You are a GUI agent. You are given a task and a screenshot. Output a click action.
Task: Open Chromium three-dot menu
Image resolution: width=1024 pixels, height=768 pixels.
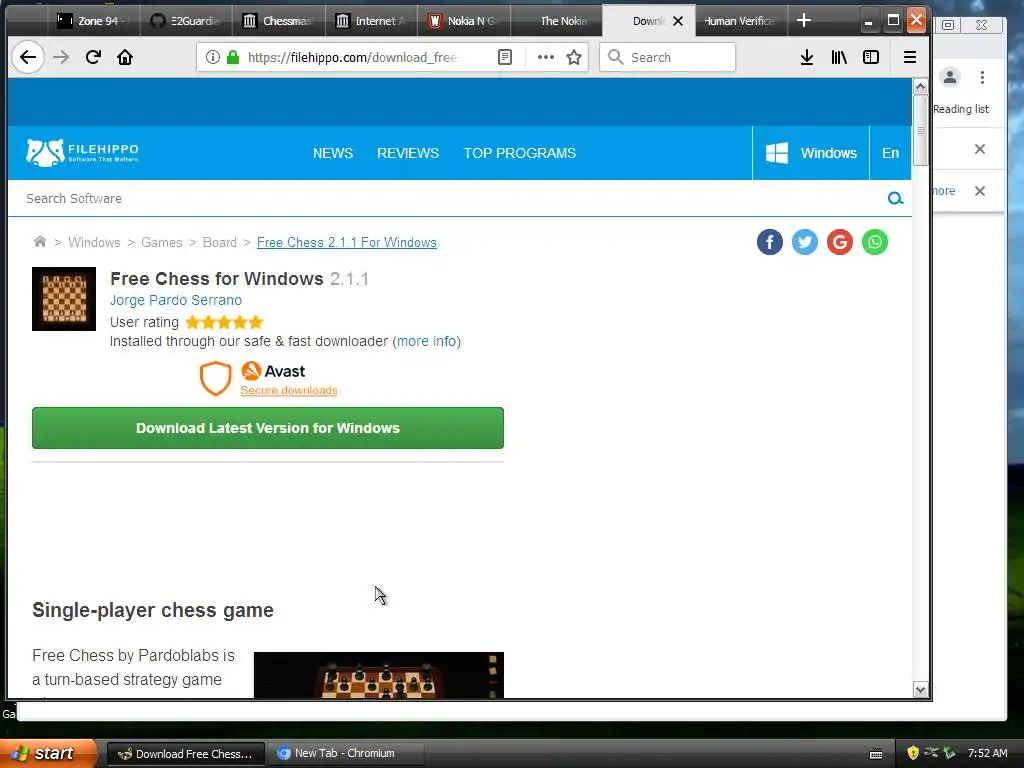point(982,78)
